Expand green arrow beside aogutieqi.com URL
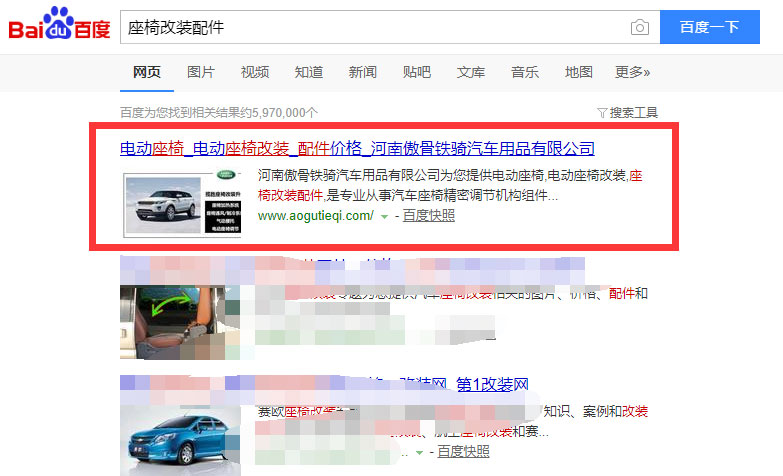The image size is (783, 476). coord(384,217)
